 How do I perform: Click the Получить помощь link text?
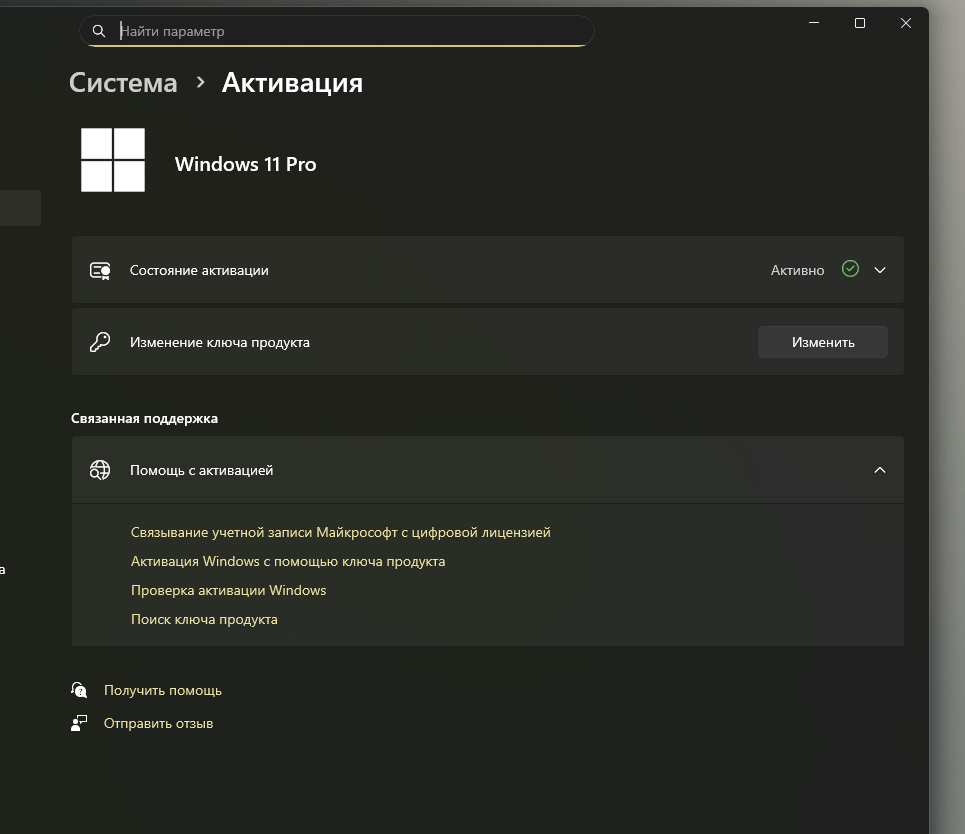(x=163, y=690)
